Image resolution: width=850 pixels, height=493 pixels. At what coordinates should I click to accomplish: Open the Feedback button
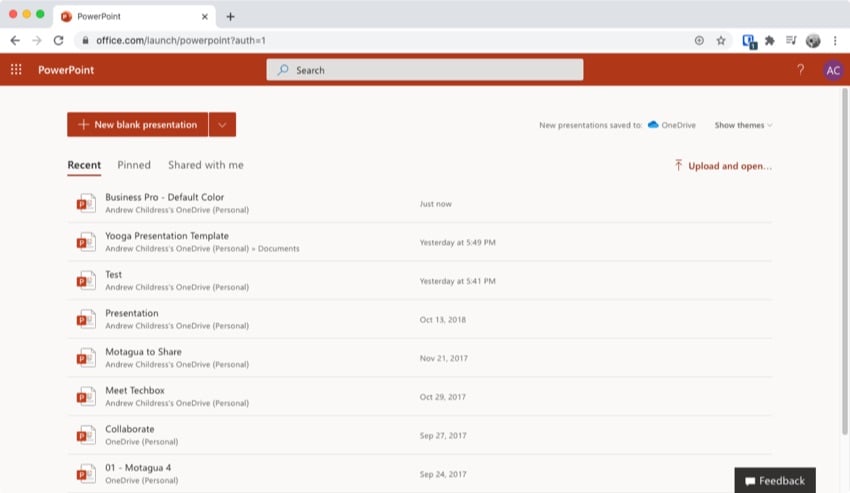pos(775,481)
